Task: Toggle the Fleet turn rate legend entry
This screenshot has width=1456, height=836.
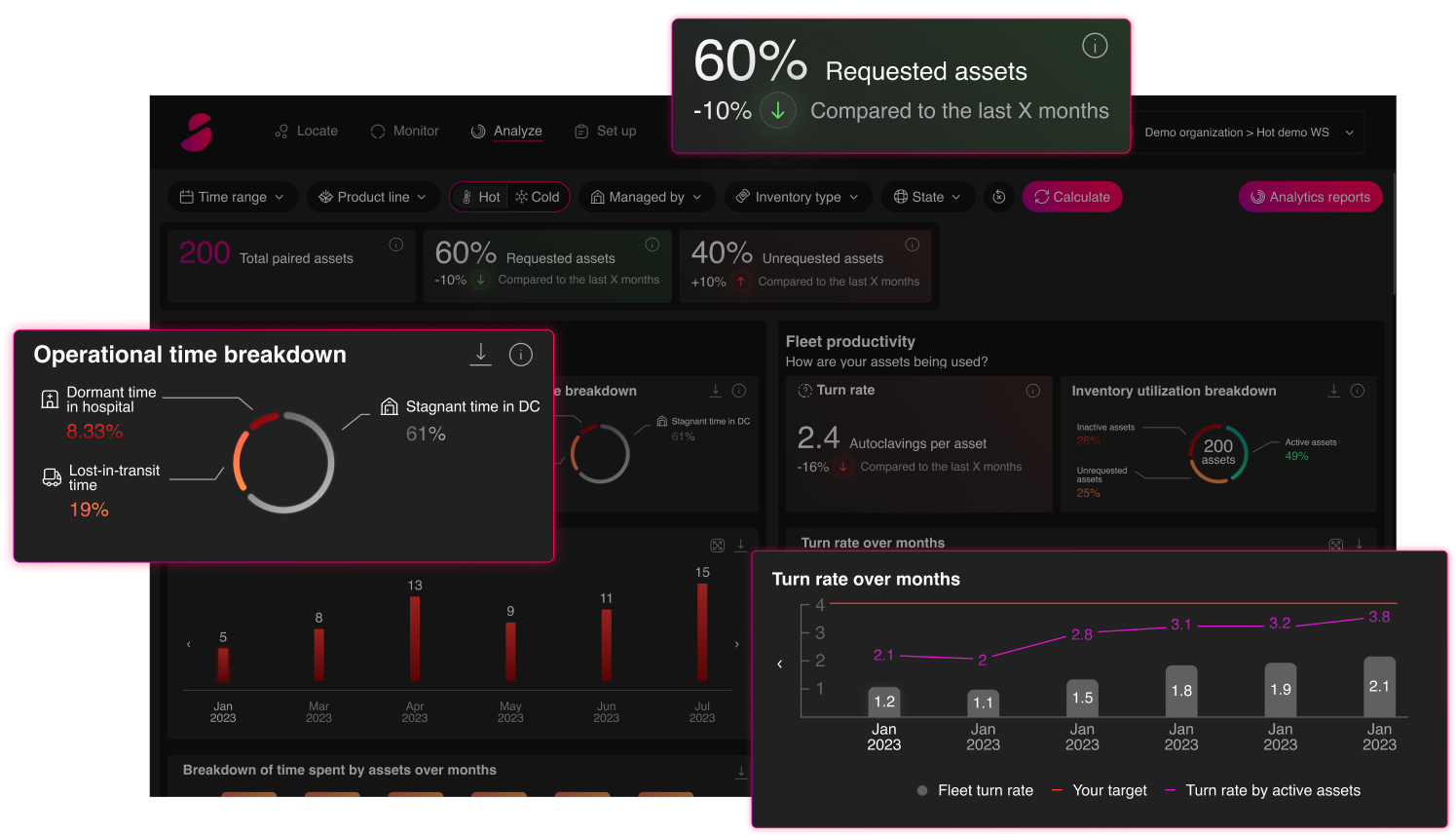Action: click(x=974, y=790)
